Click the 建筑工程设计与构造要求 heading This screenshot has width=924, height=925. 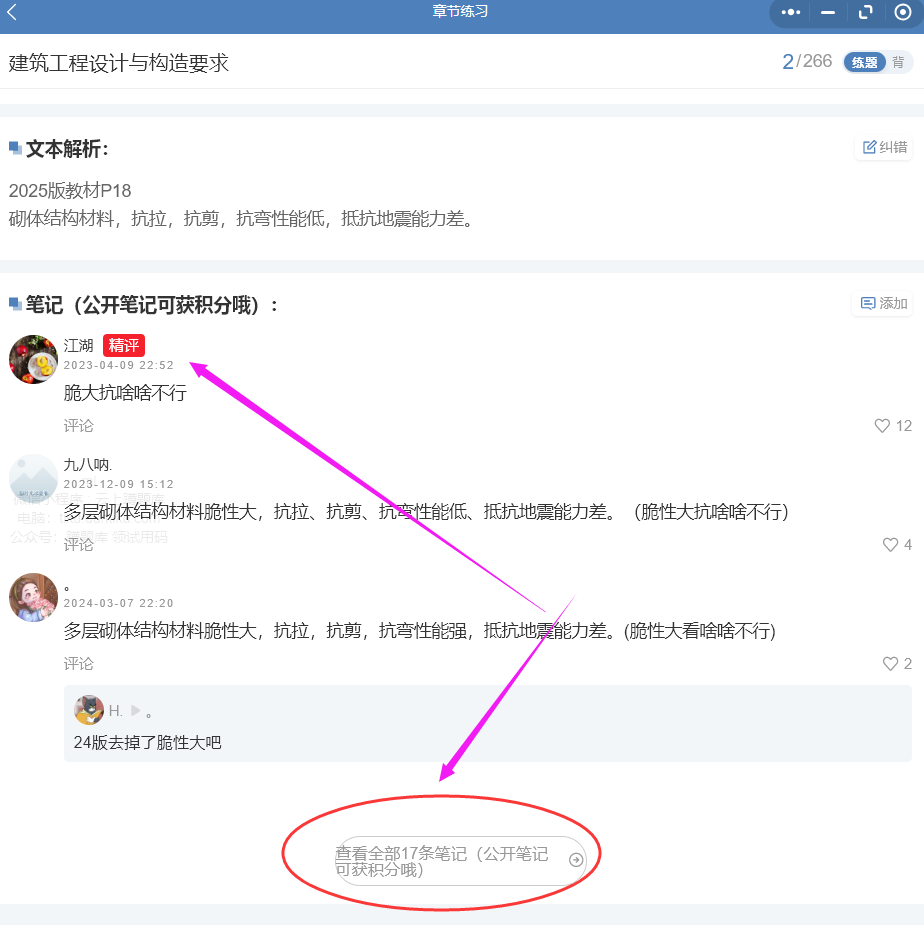119,63
